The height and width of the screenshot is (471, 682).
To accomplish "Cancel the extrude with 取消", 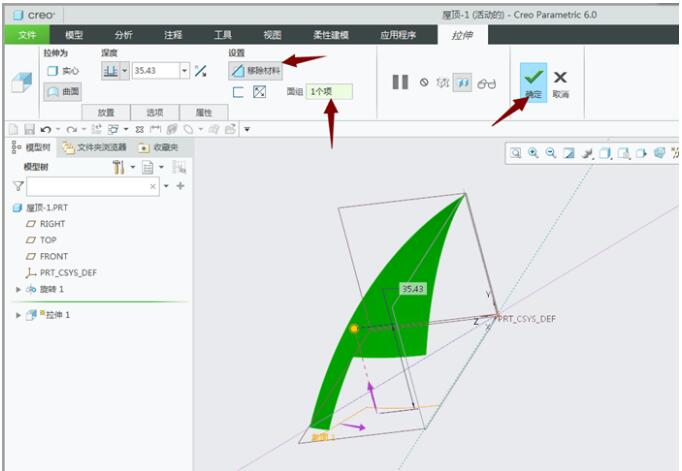I will point(561,84).
